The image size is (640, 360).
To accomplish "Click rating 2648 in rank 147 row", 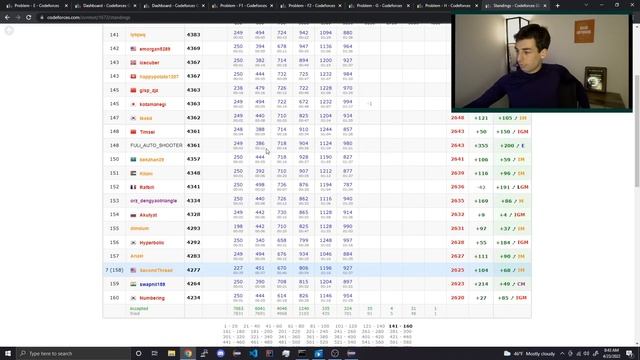I will coord(457,118).
